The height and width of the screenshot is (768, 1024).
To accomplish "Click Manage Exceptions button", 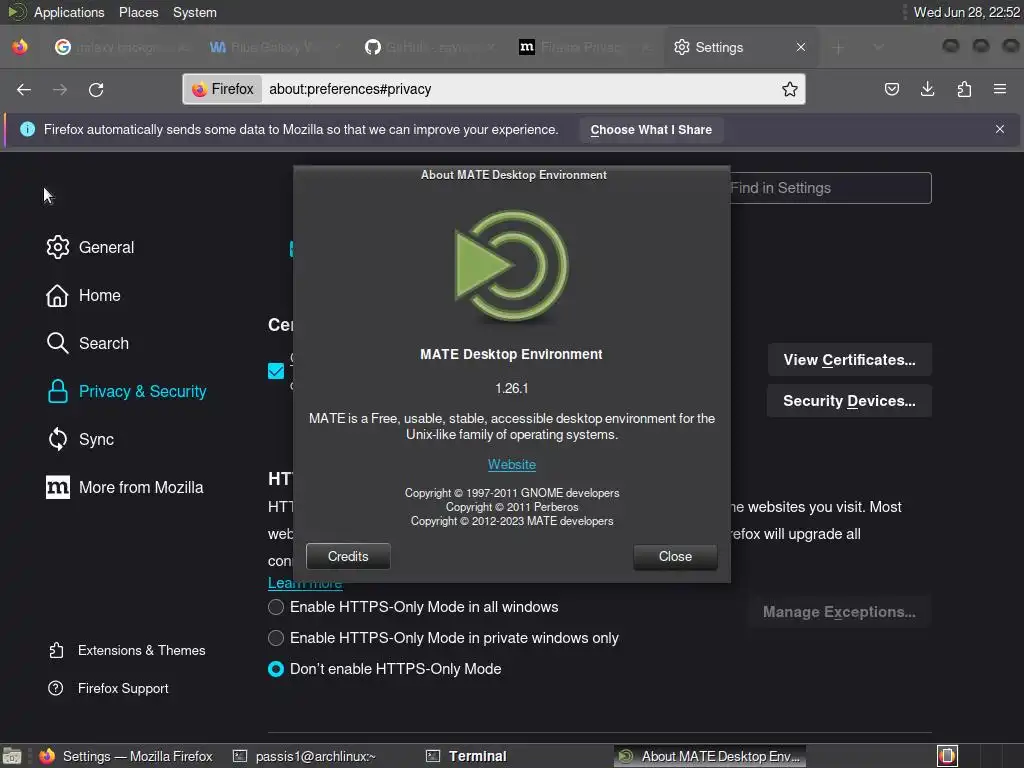I will point(839,612).
